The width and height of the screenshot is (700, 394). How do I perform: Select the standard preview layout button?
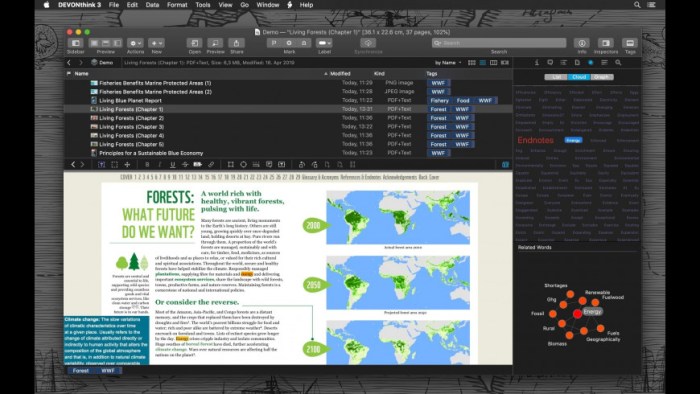click(x=105, y=43)
